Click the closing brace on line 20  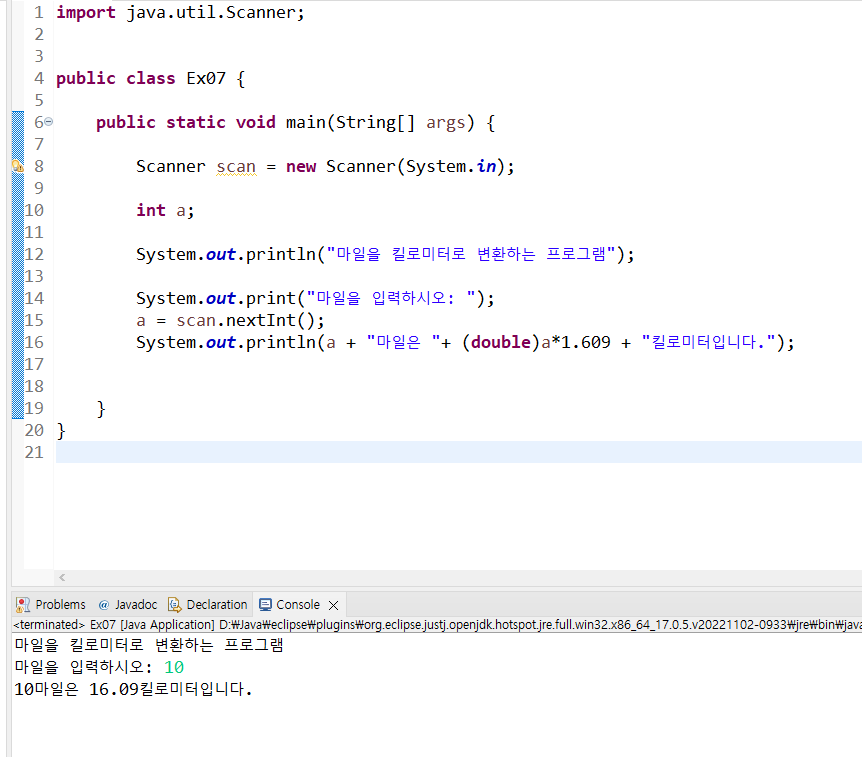[x=61, y=430]
